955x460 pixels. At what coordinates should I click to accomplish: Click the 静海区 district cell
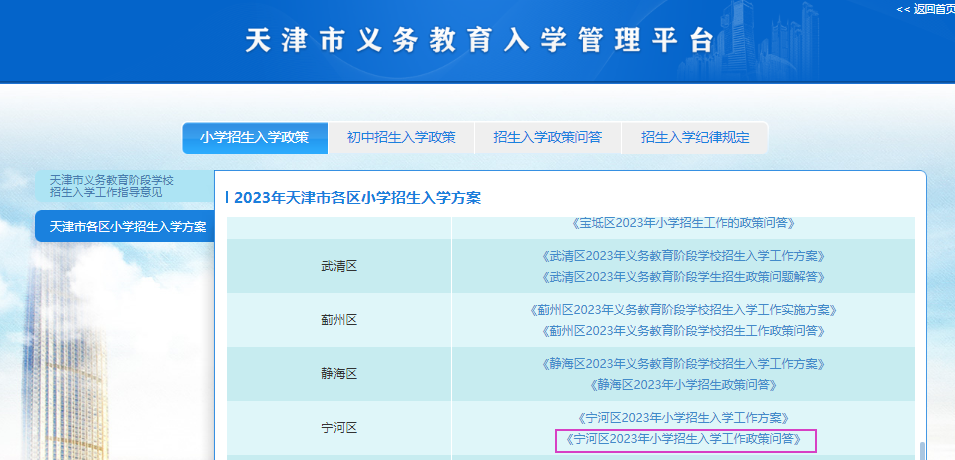(339, 374)
